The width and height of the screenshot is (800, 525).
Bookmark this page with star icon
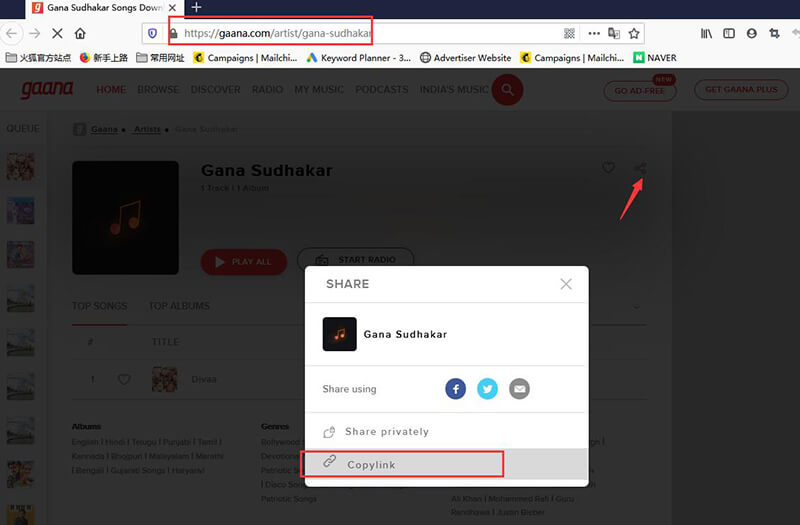pos(634,34)
